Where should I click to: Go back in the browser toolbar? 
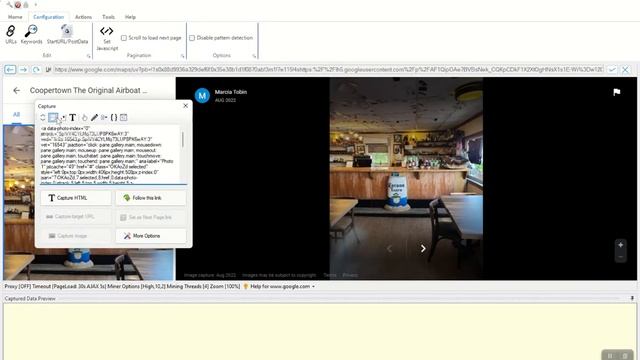(x=10, y=70)
